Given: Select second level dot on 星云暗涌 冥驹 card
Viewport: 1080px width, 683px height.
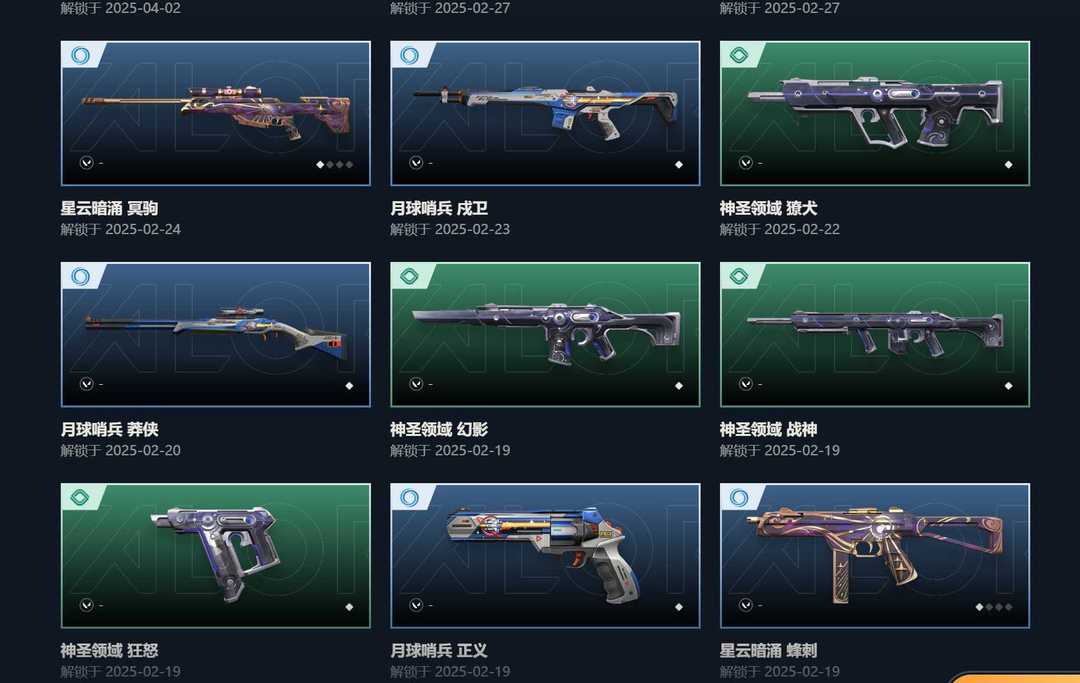Looking at the screenshot, I should 330,165.
